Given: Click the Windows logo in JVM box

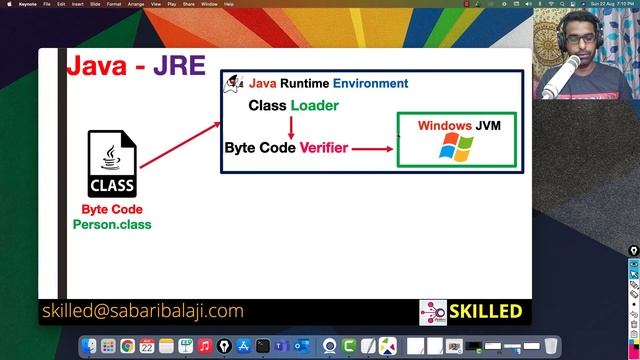Looking at the screenshot, I should coord(456,147).
